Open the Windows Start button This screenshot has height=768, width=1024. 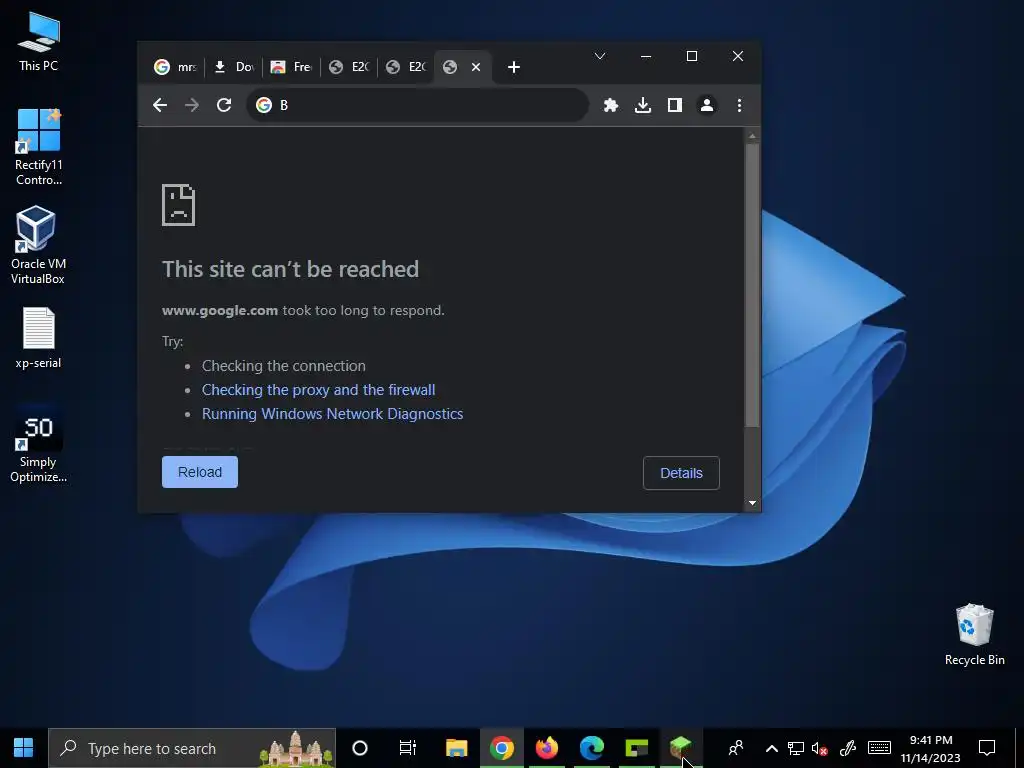24,748
